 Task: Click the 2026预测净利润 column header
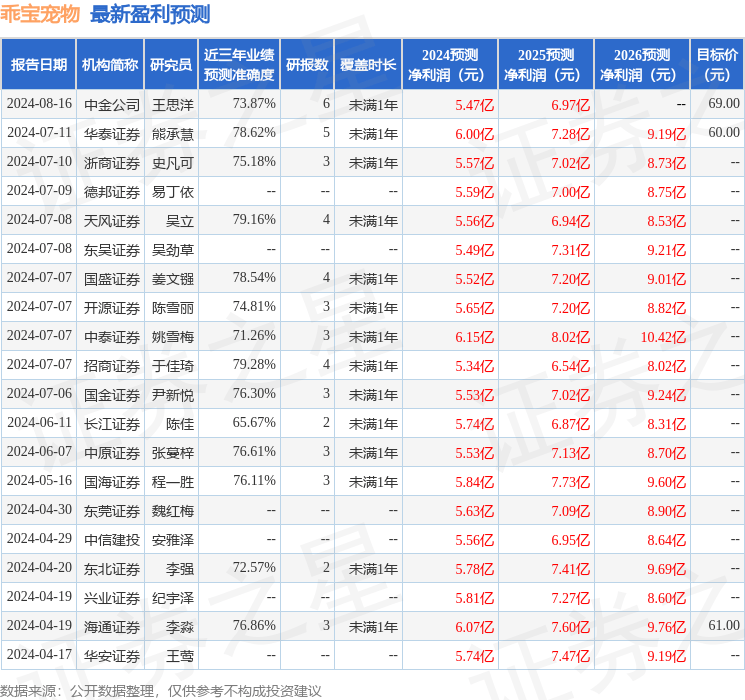[642, 65]
